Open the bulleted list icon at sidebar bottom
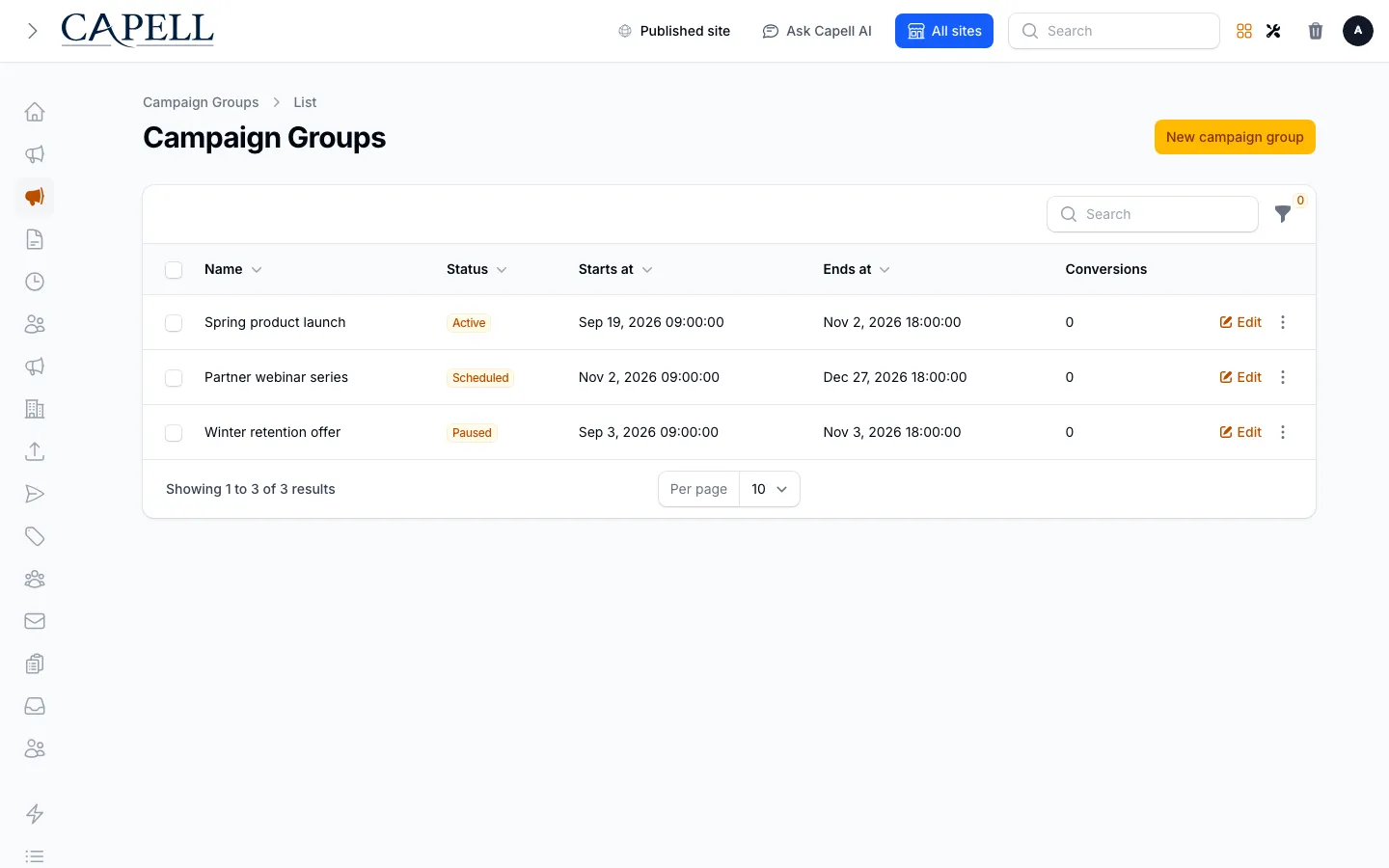The height and width of the screenshot is (868, 1389). pyautogui.click(x=35, y=856)
